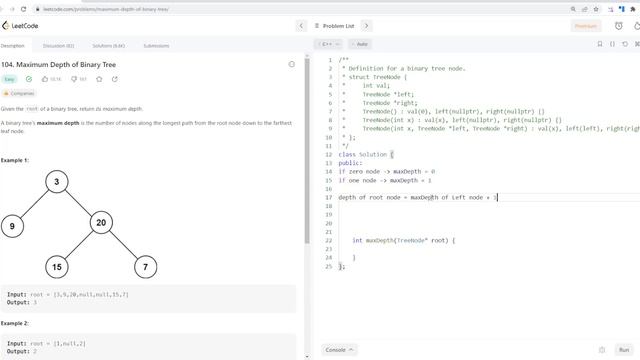Image resolution: width=640 pixels, height=360 pixels.
Task: Click the 'Example 2:' heading
Action: pos(15,323)
